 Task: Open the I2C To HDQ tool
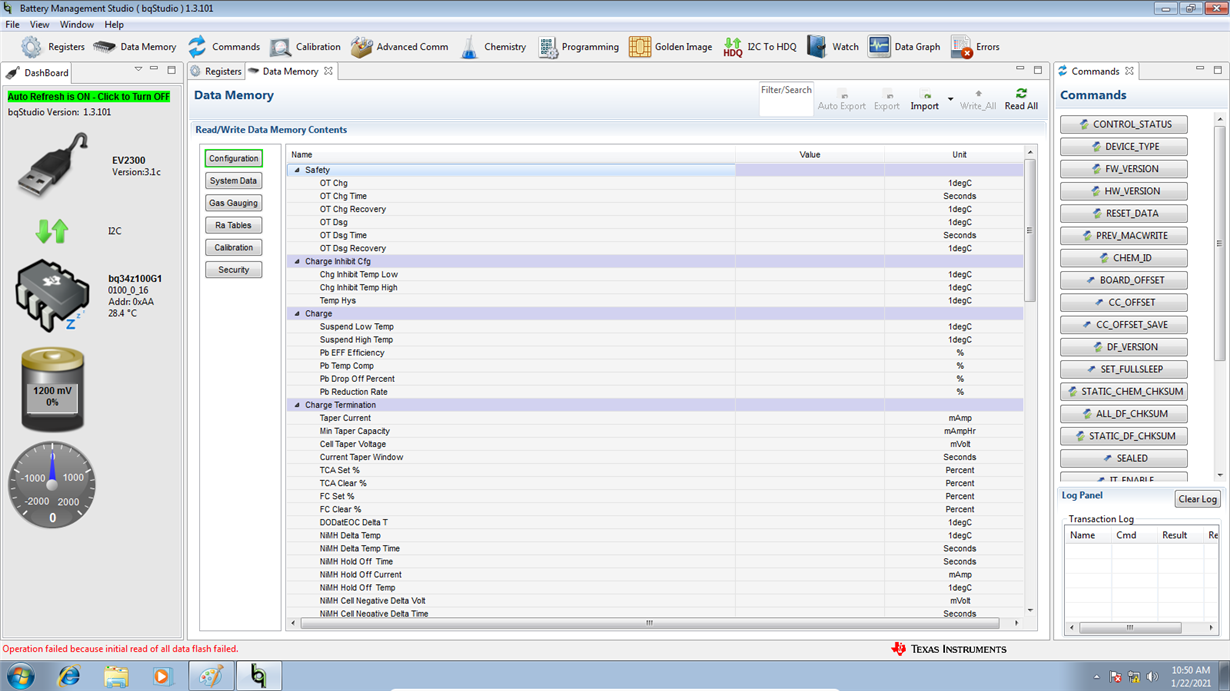pos(732,47)
